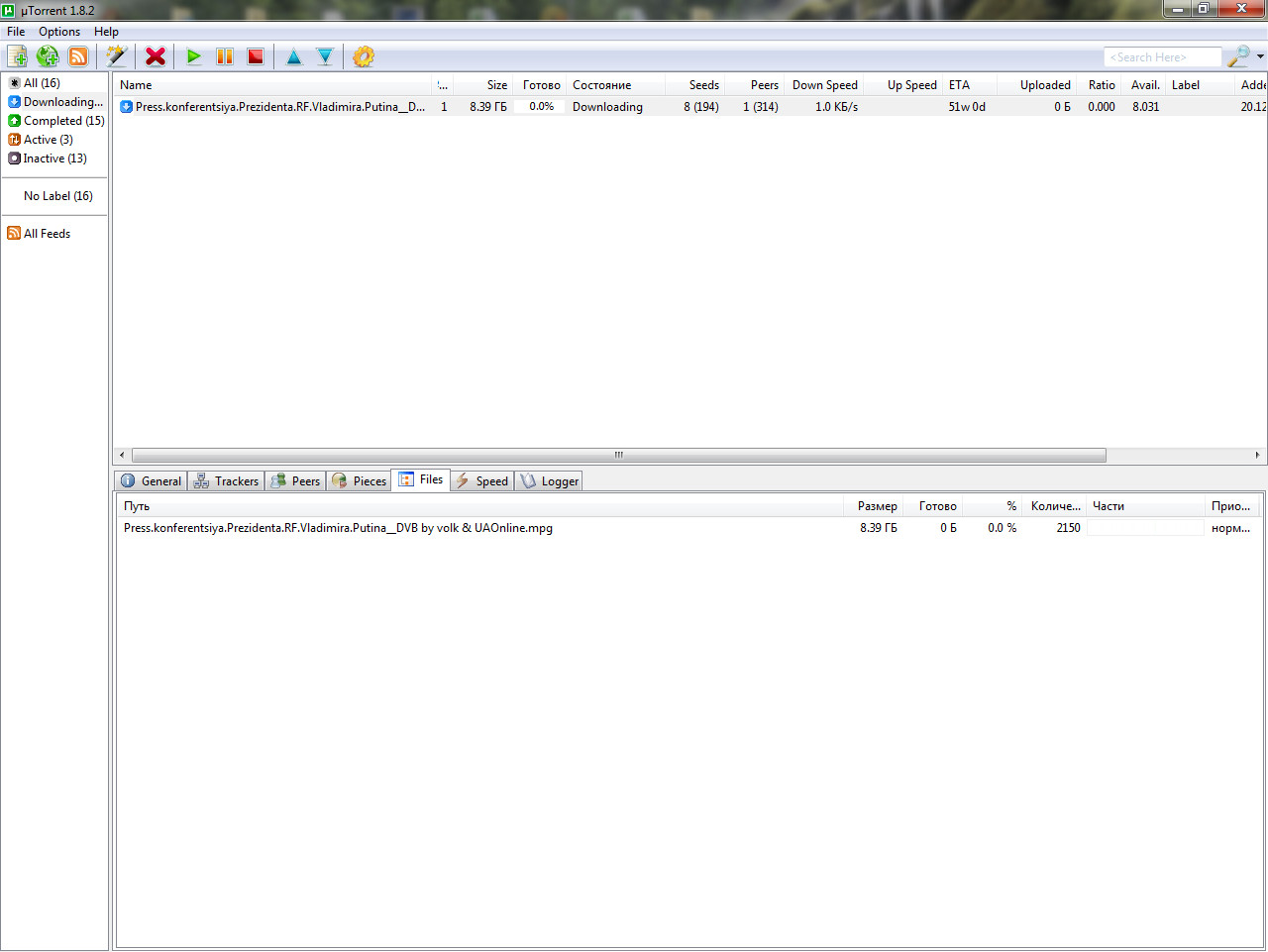Sort torrents by the ETA column header
The width and height of the screenshot is (1268, 952).
point(970,85)
